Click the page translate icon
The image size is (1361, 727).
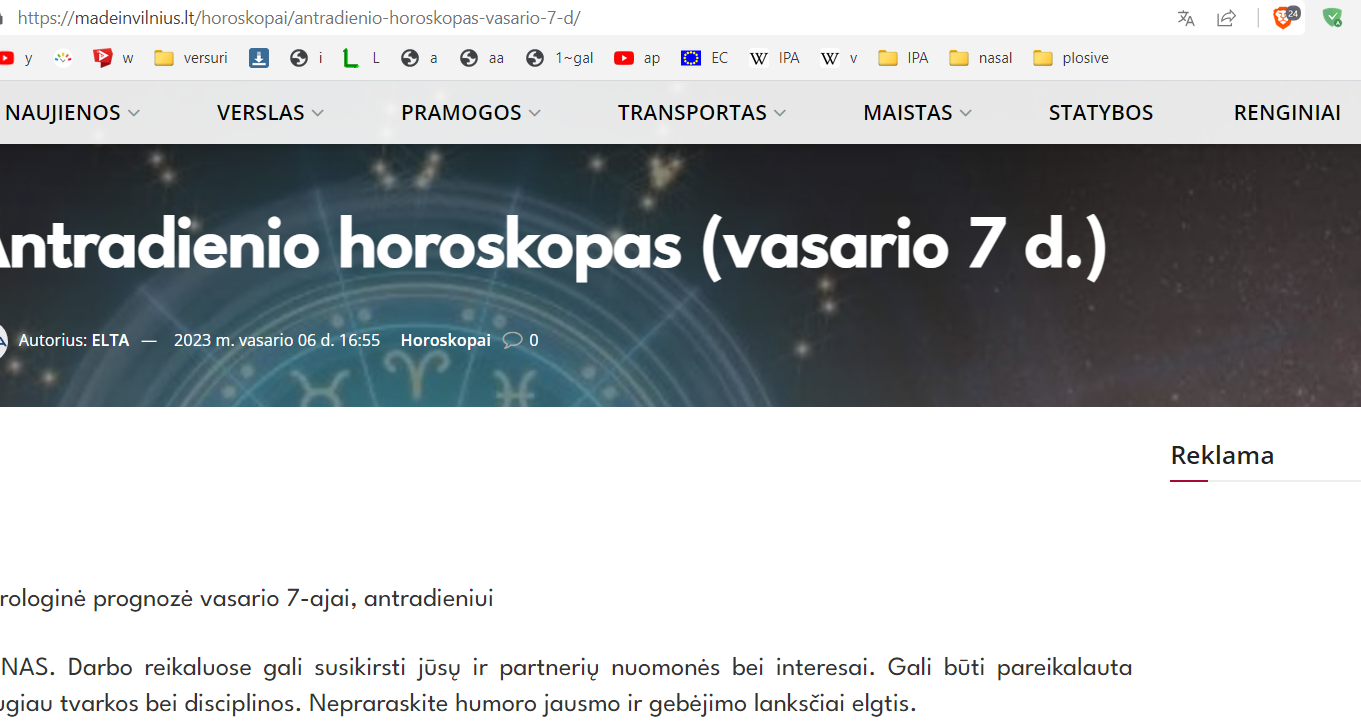point(1184,17)
